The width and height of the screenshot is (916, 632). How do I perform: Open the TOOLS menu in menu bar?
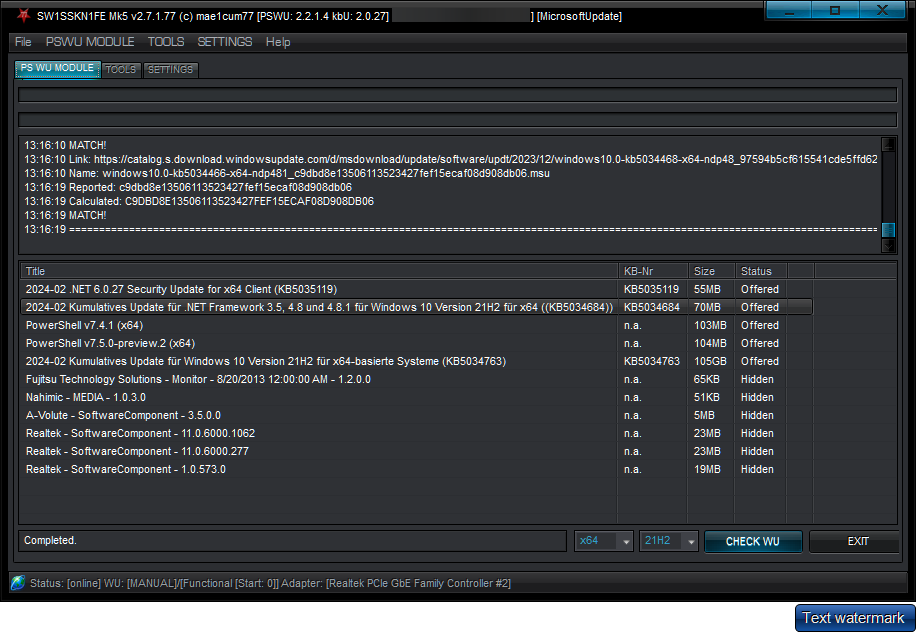click(x=166, y=42)
